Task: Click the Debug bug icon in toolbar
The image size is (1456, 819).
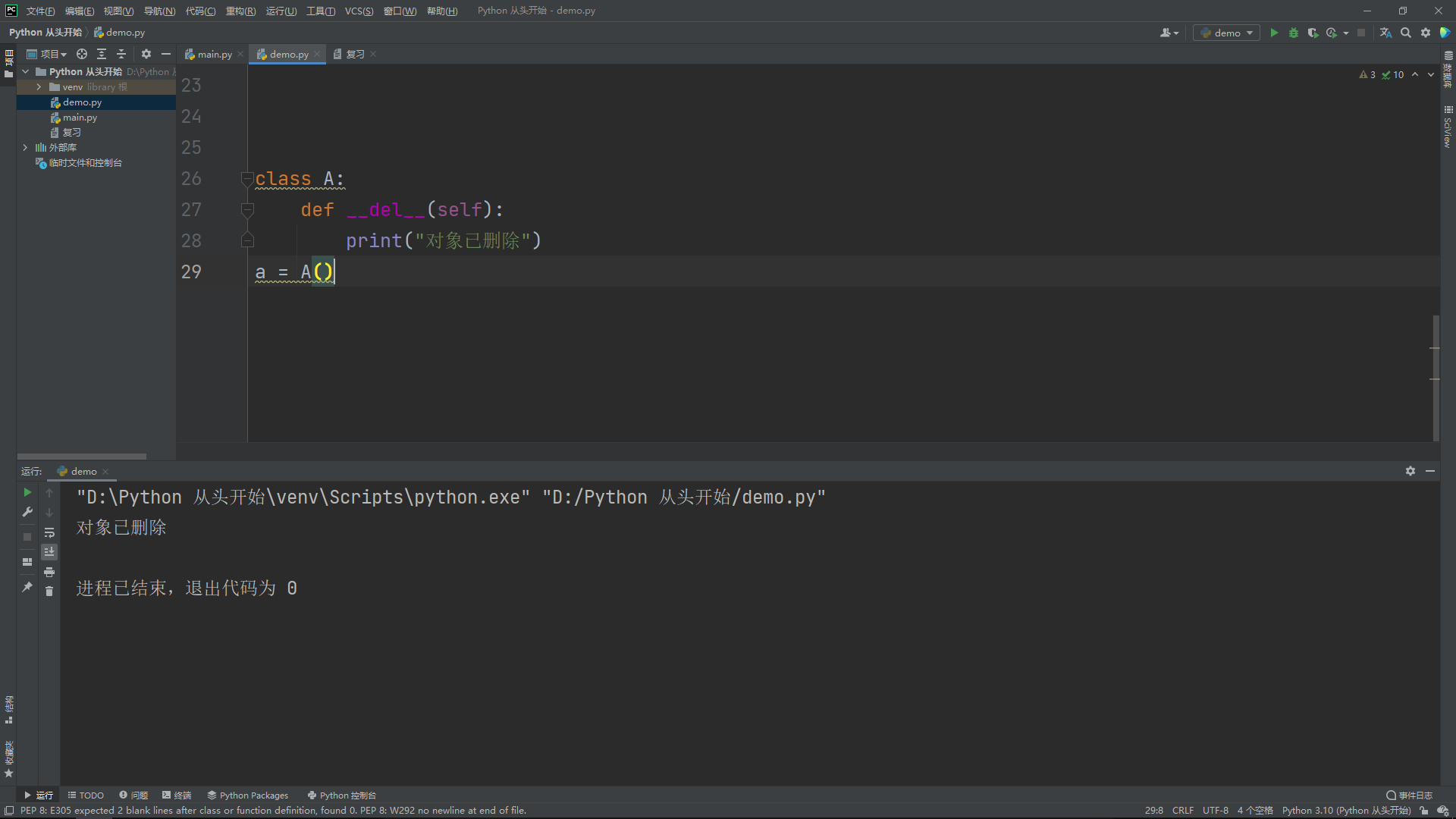Action: click(1294, 33)
